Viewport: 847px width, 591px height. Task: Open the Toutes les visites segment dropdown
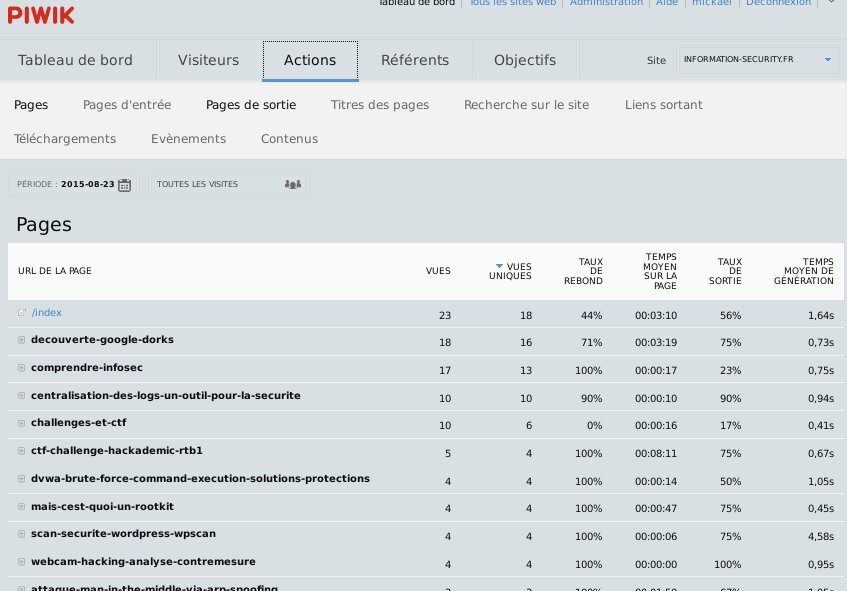coord(228,184)
